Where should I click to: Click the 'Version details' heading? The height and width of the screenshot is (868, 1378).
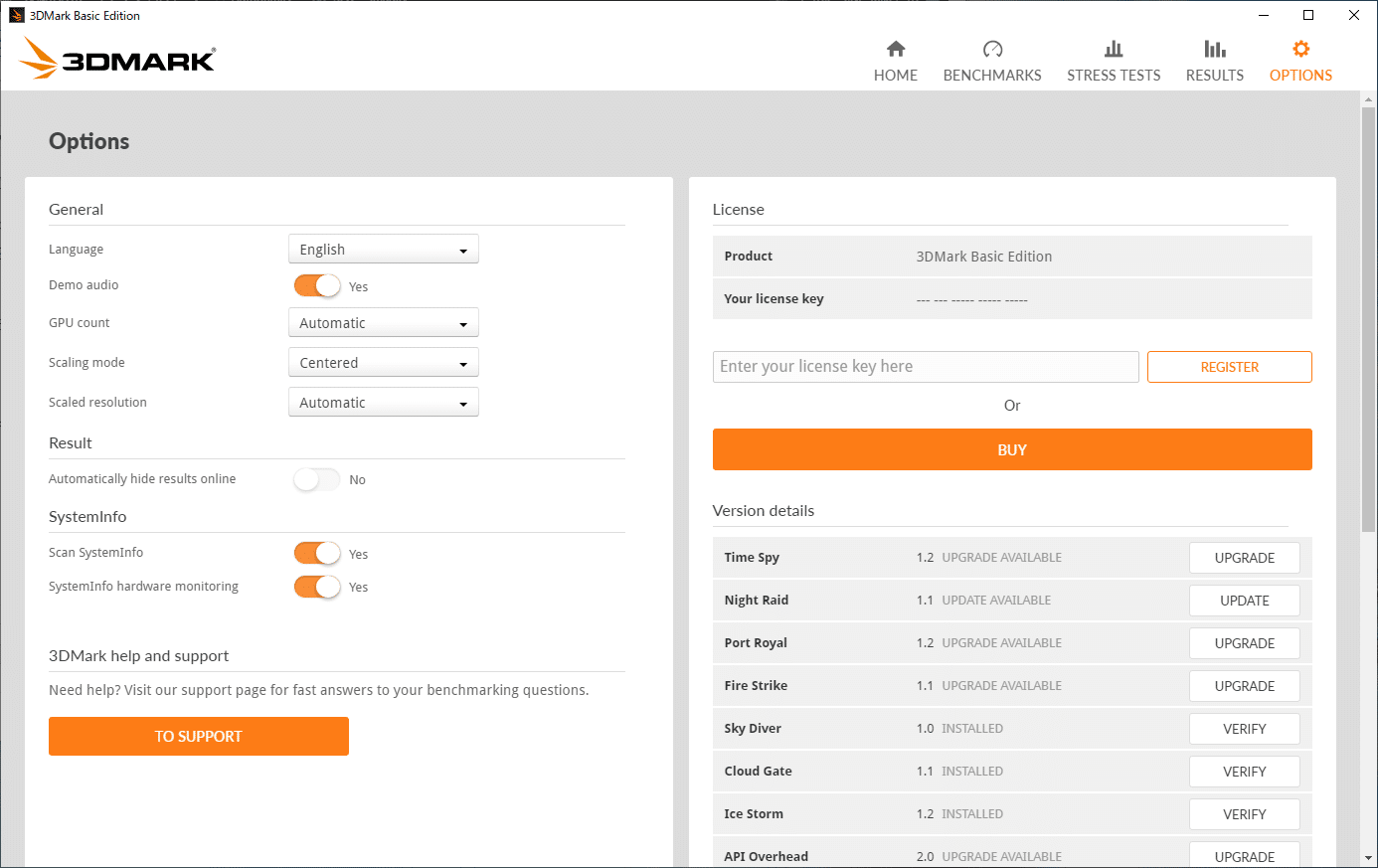pos(764,511)
